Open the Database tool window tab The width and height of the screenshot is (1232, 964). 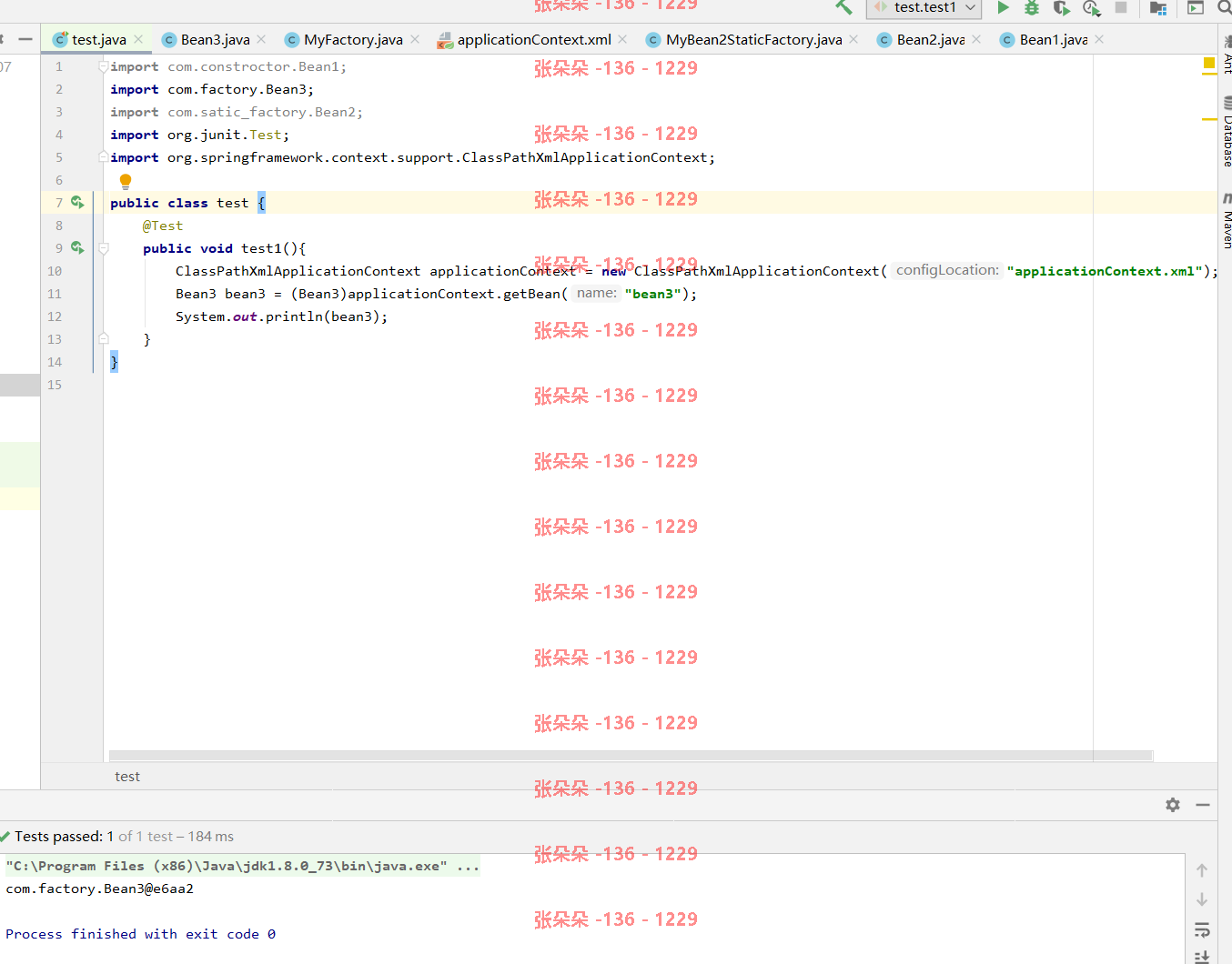tap(1226, 134)
